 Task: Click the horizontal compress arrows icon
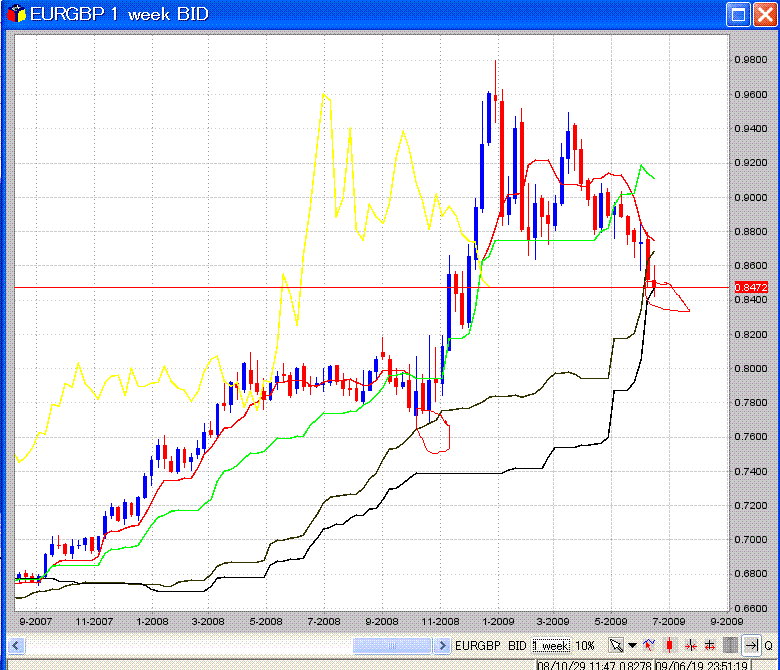690,646
